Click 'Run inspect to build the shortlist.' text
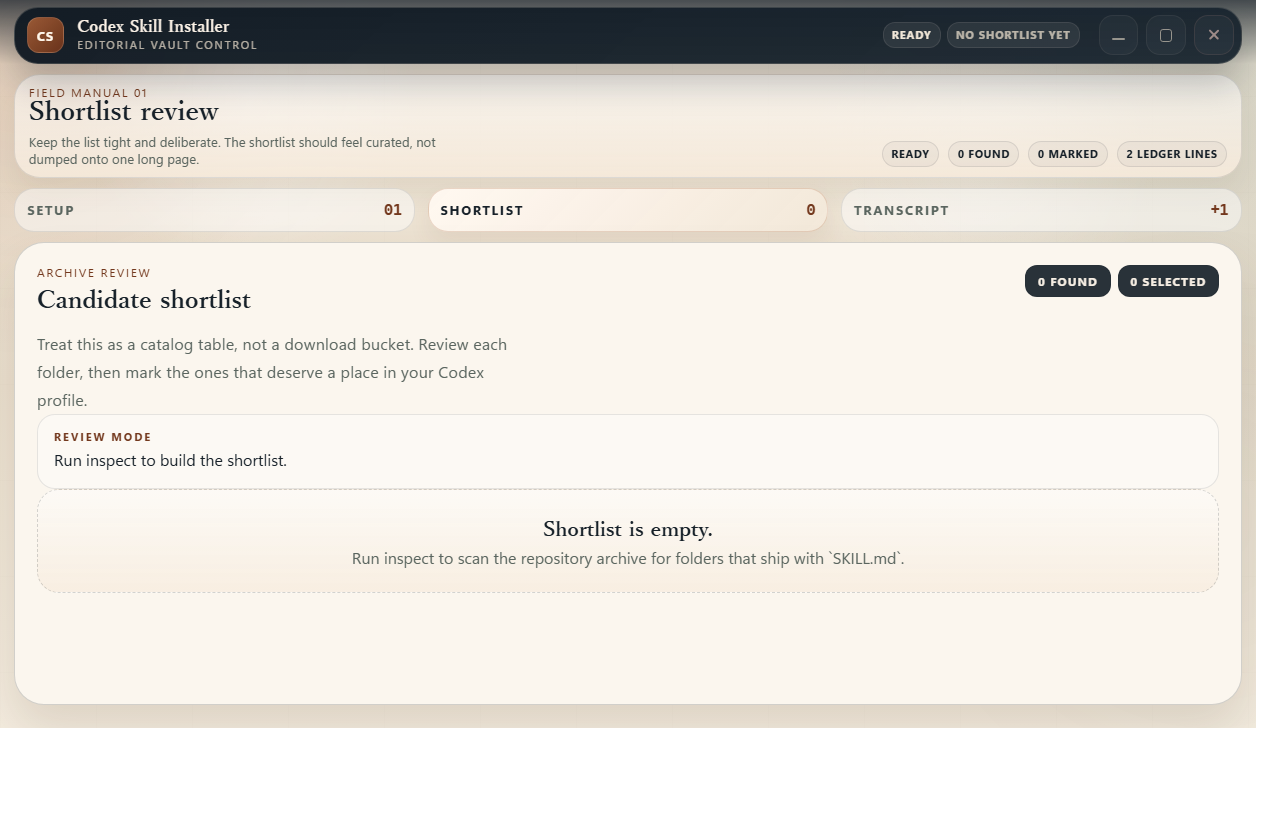This screenshot has width=1280, height=820. pos(170,461)
